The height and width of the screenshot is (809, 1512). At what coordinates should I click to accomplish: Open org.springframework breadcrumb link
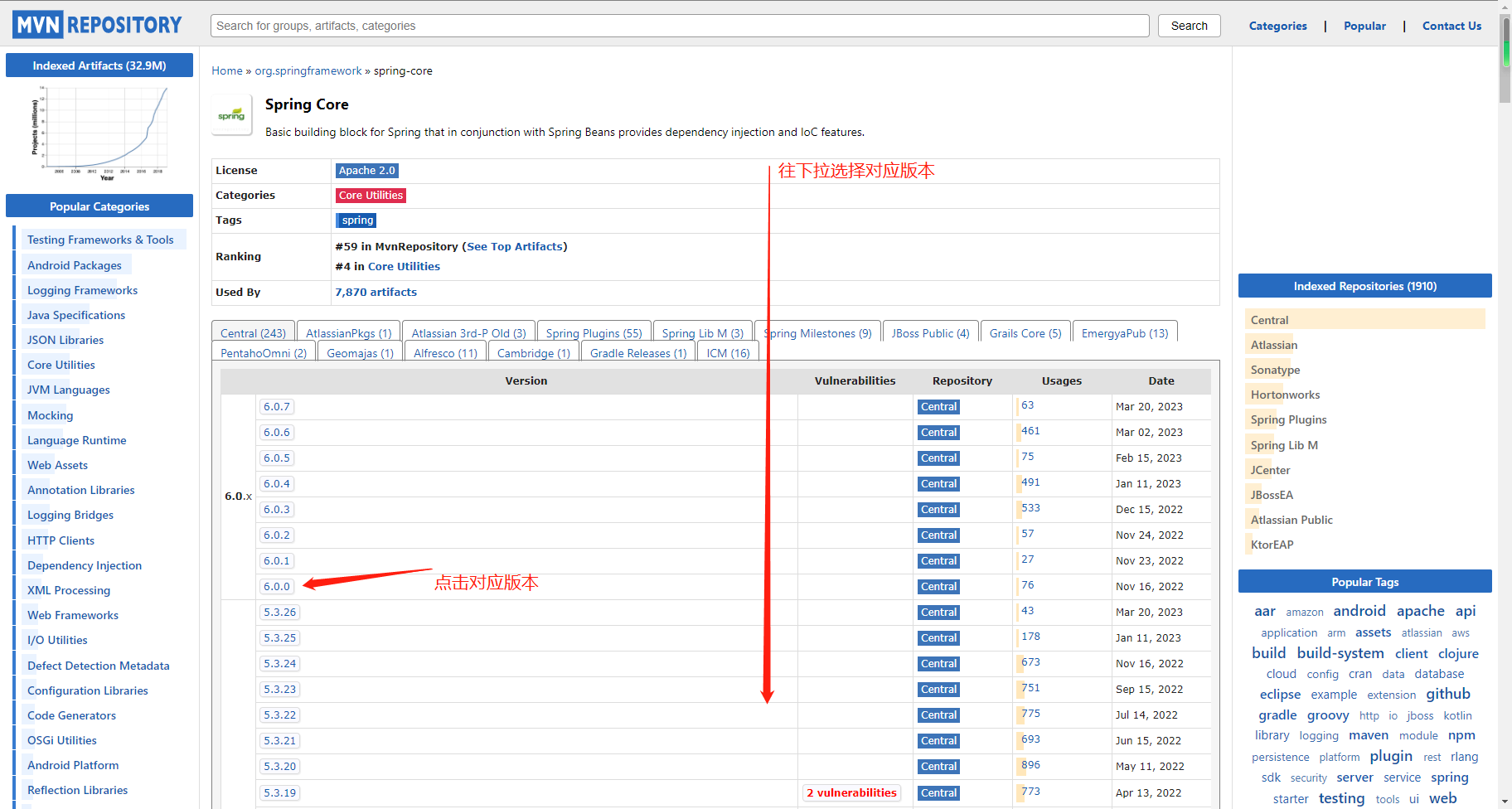pyautogui.click(x=308, y=70)
